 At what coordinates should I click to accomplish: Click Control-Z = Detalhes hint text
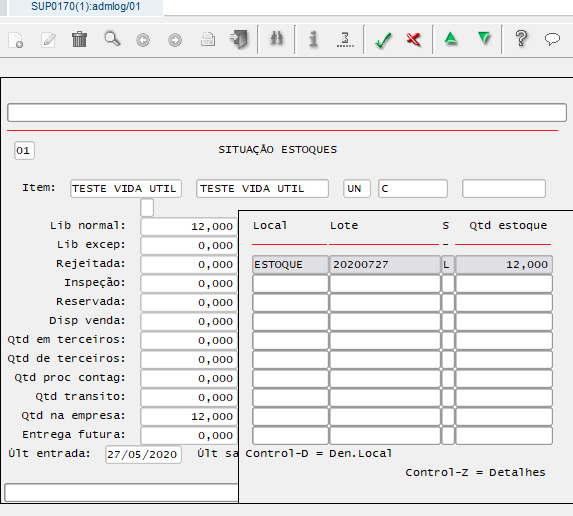click(x=475, y=473)
